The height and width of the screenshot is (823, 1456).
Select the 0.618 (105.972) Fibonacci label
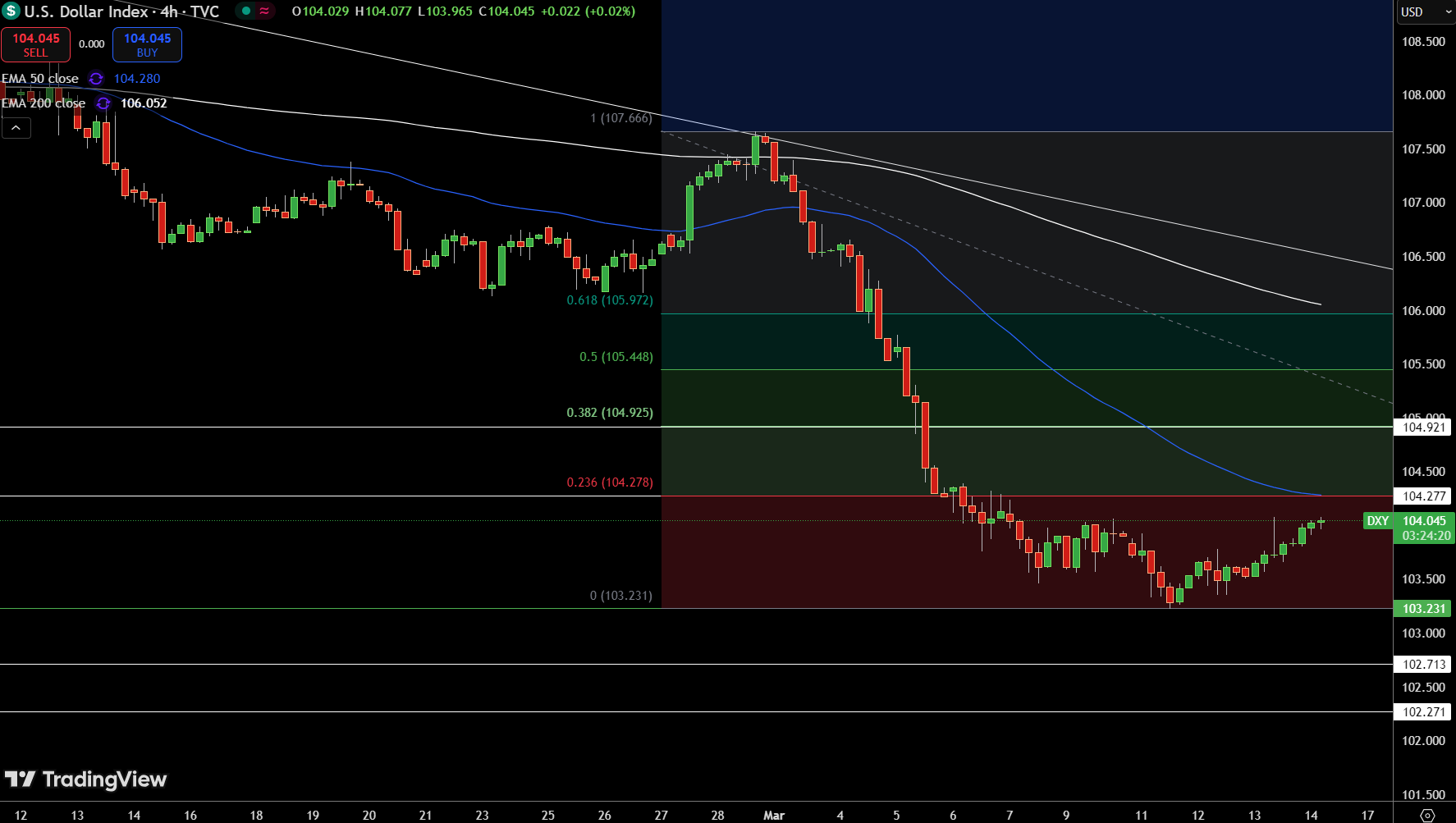point(610,300)
